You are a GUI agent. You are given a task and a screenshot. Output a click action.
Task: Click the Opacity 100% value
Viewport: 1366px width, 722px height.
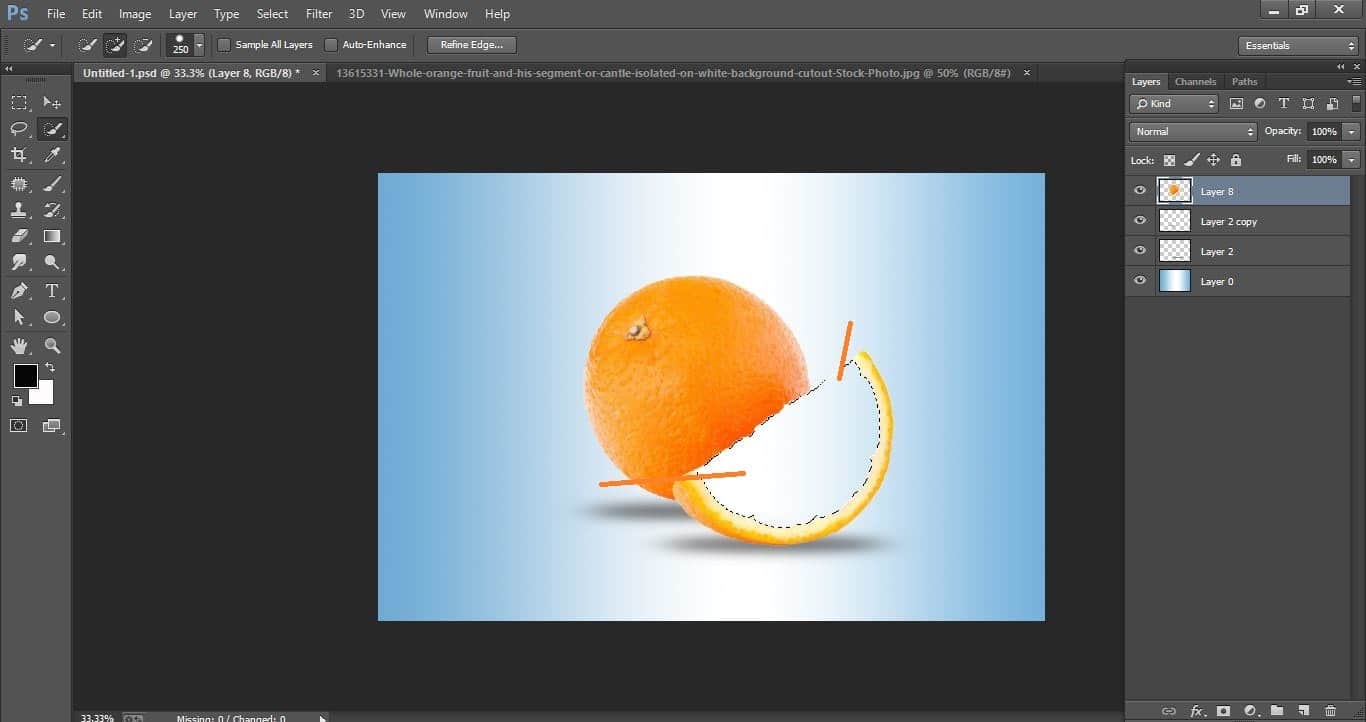[x=1327, y=131]
